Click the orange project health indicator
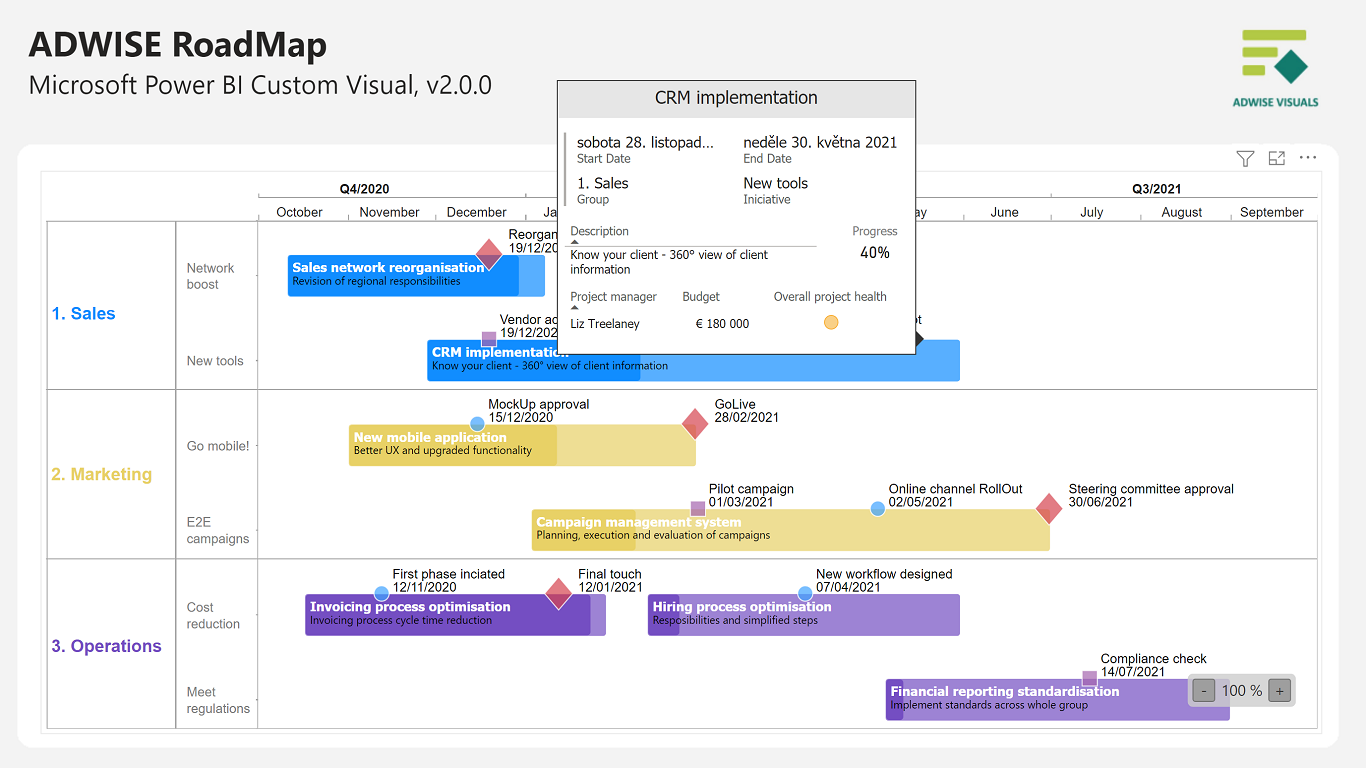Viewport: 1366px width, 768px height. [x=831, y=322]
